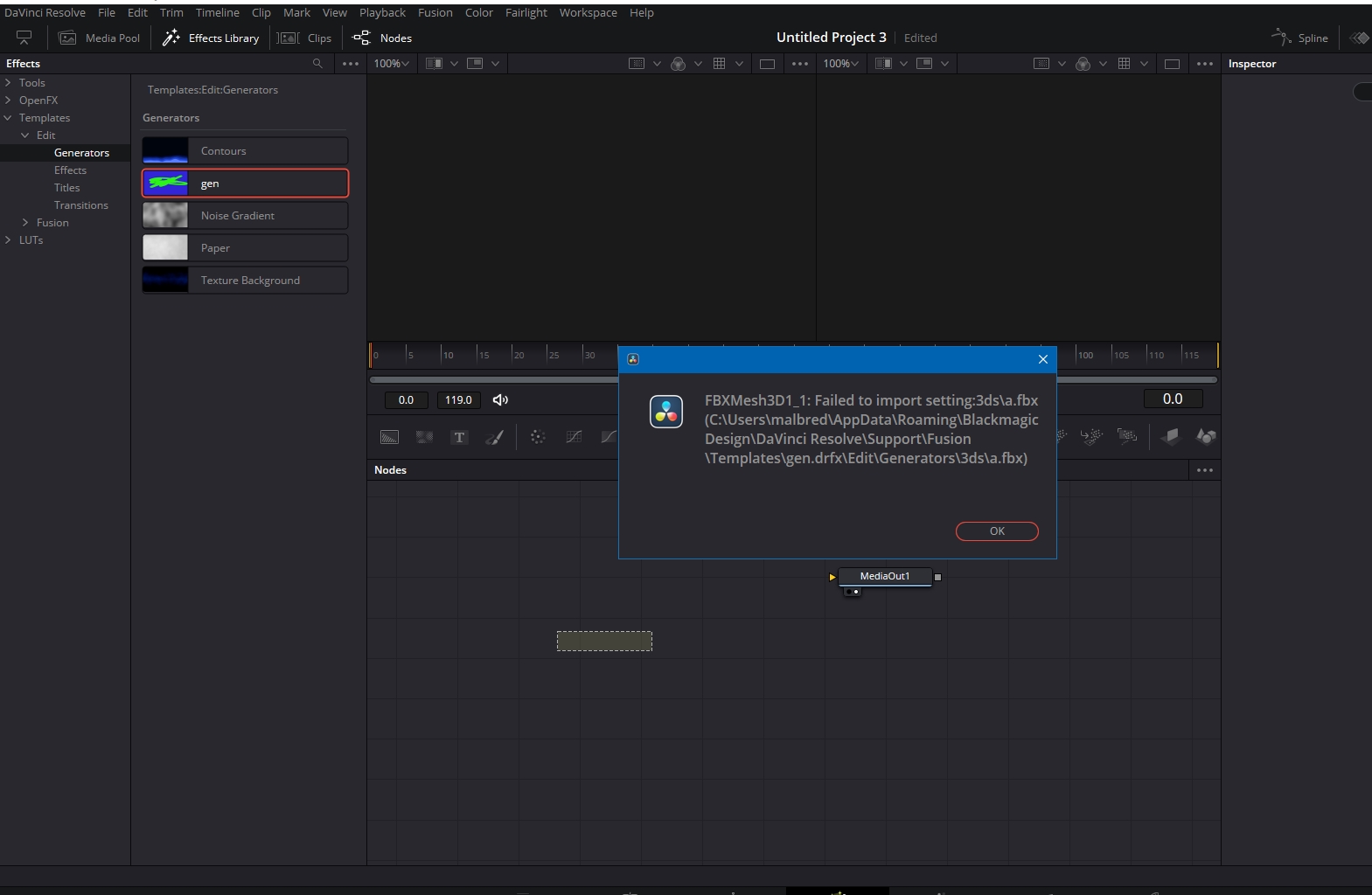Image resolution: width=1372 pixels, height=895 pixels.
Task: Add a Background tool from toolbar
Action: coord(389,437)
